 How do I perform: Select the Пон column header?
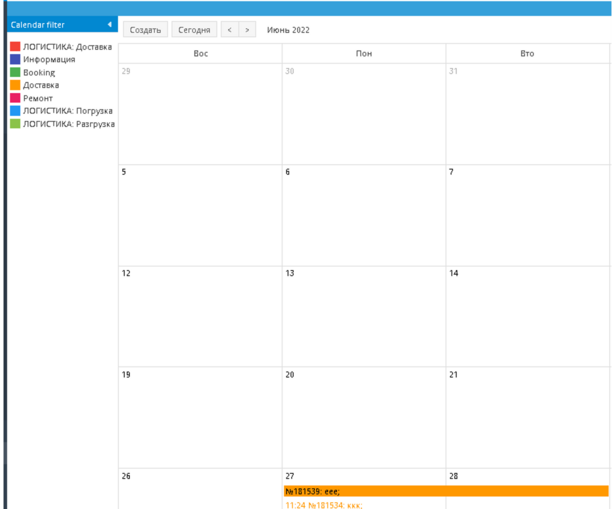tap(364, 53)
